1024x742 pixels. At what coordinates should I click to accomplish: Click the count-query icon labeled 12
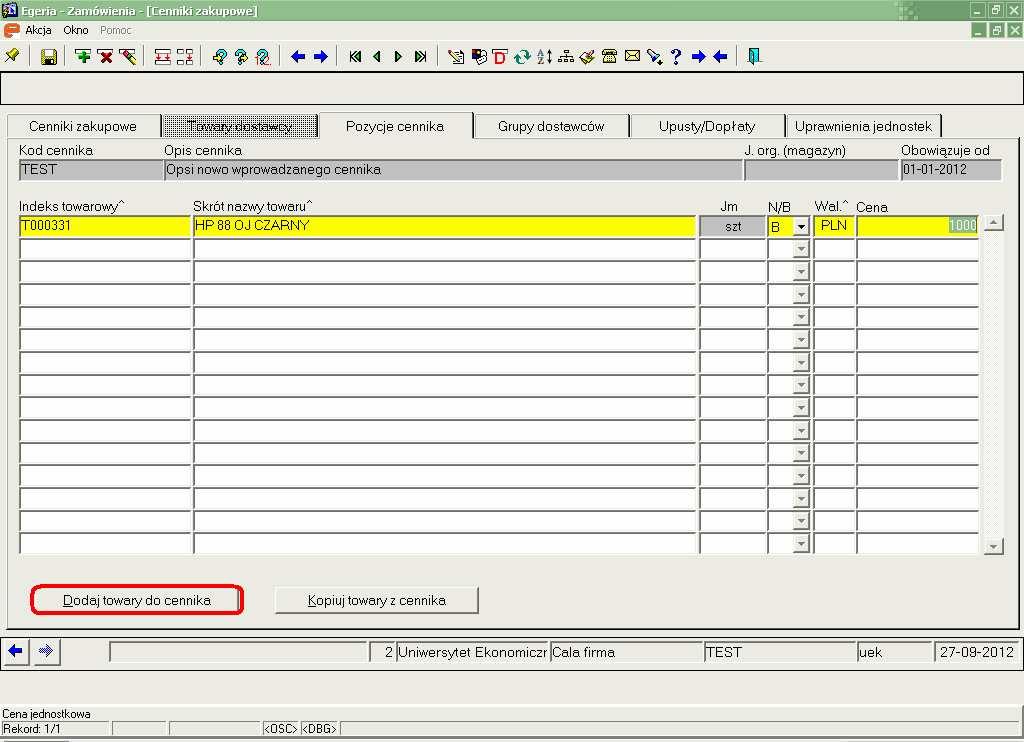coord(263,57)
